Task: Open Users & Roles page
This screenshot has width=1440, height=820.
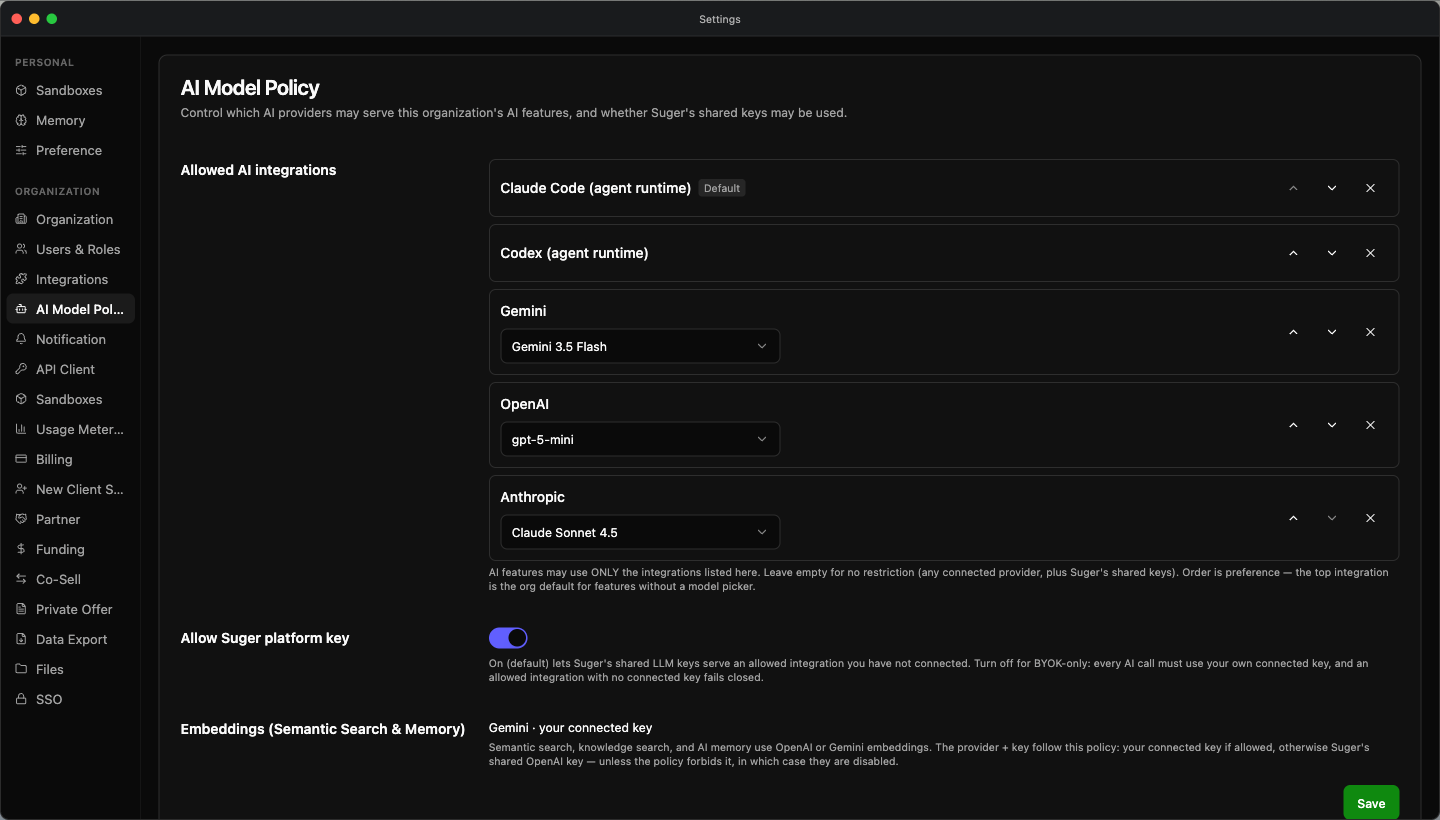Action: click(x=70, y=249)
